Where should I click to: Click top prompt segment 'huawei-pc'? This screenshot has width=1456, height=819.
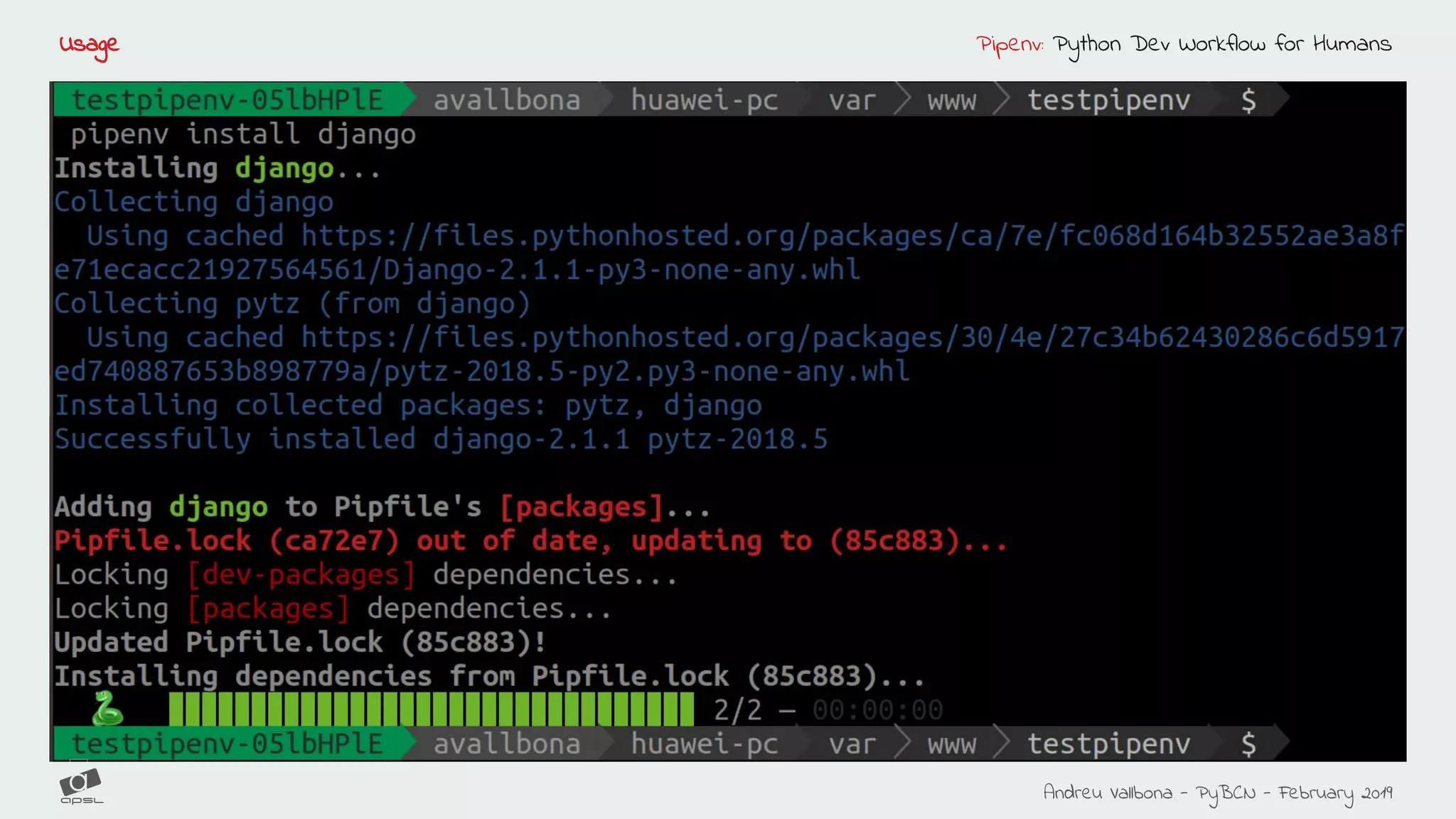tap(705, 100)
